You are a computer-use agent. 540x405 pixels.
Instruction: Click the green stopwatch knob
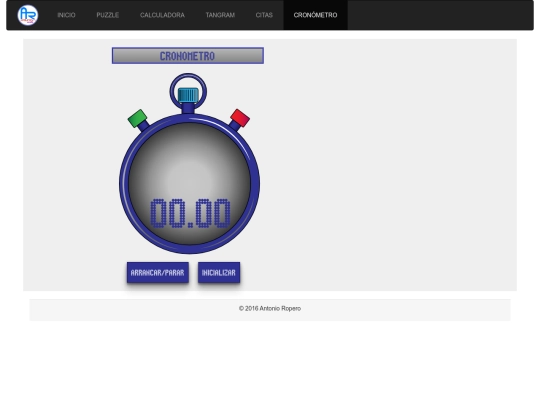137,118
